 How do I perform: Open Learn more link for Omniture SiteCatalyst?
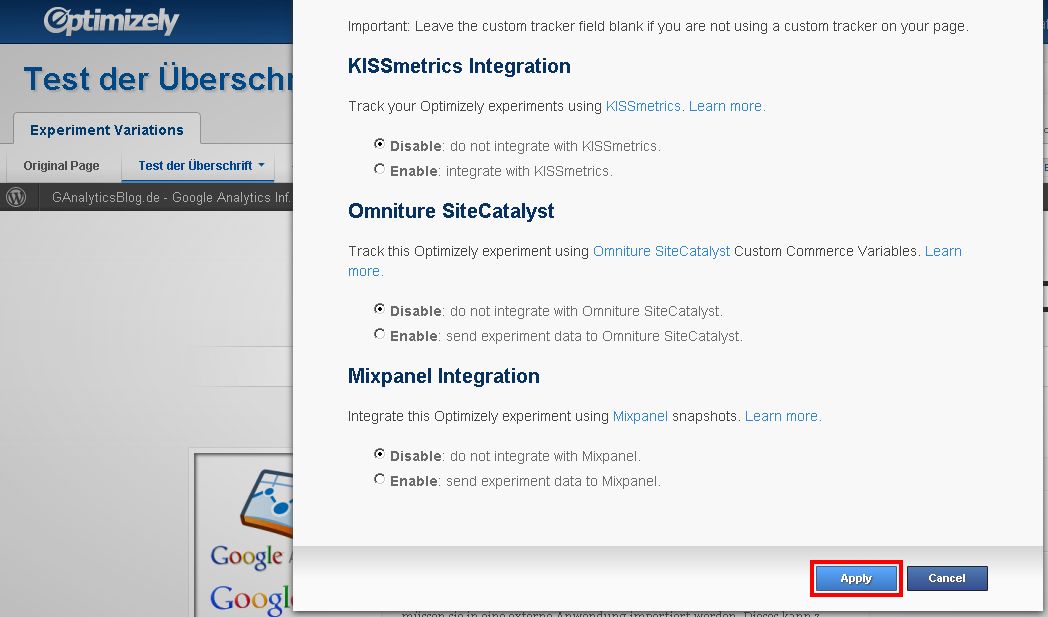(x=943, y=251)
